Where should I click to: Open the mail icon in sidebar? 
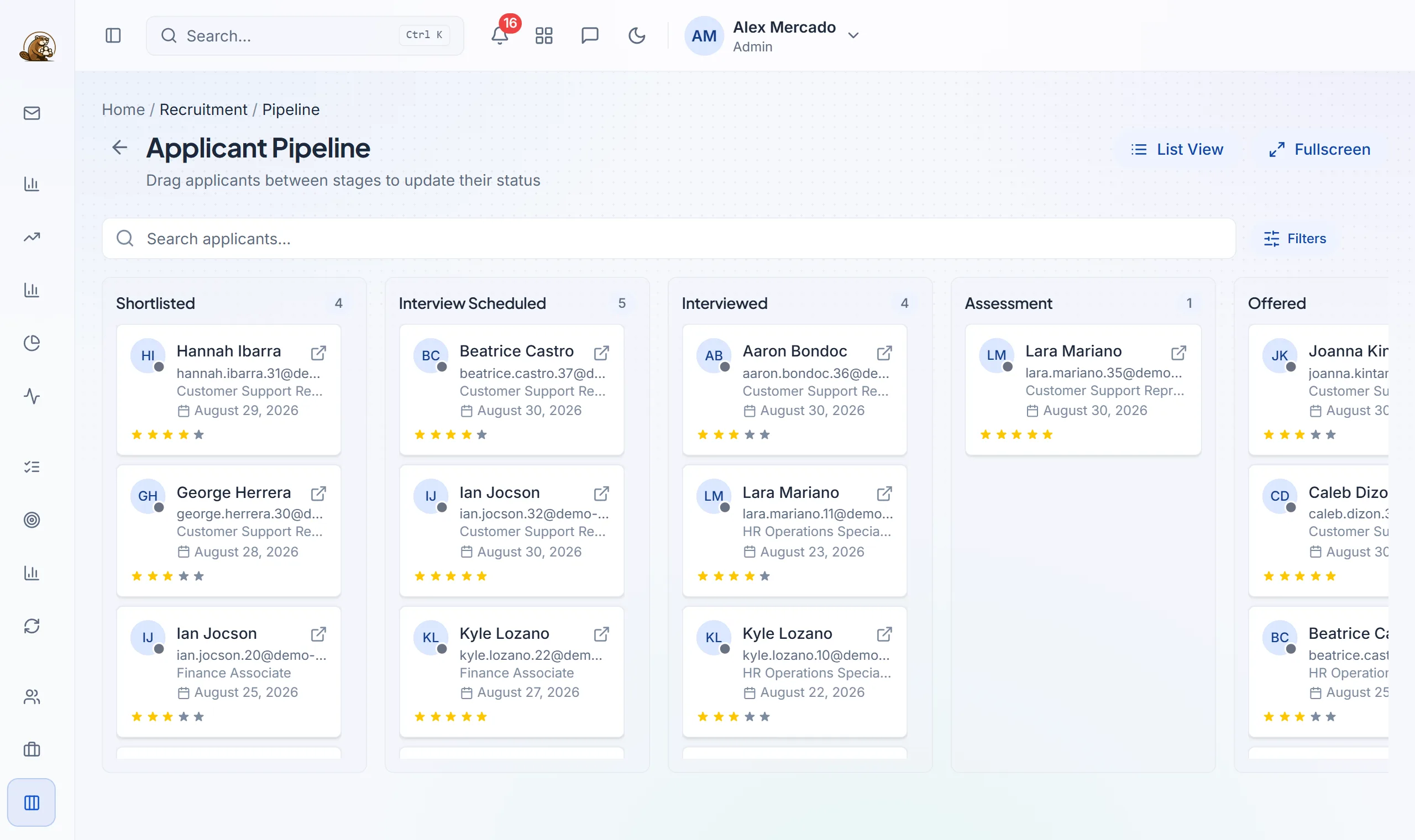click(32, 113)
